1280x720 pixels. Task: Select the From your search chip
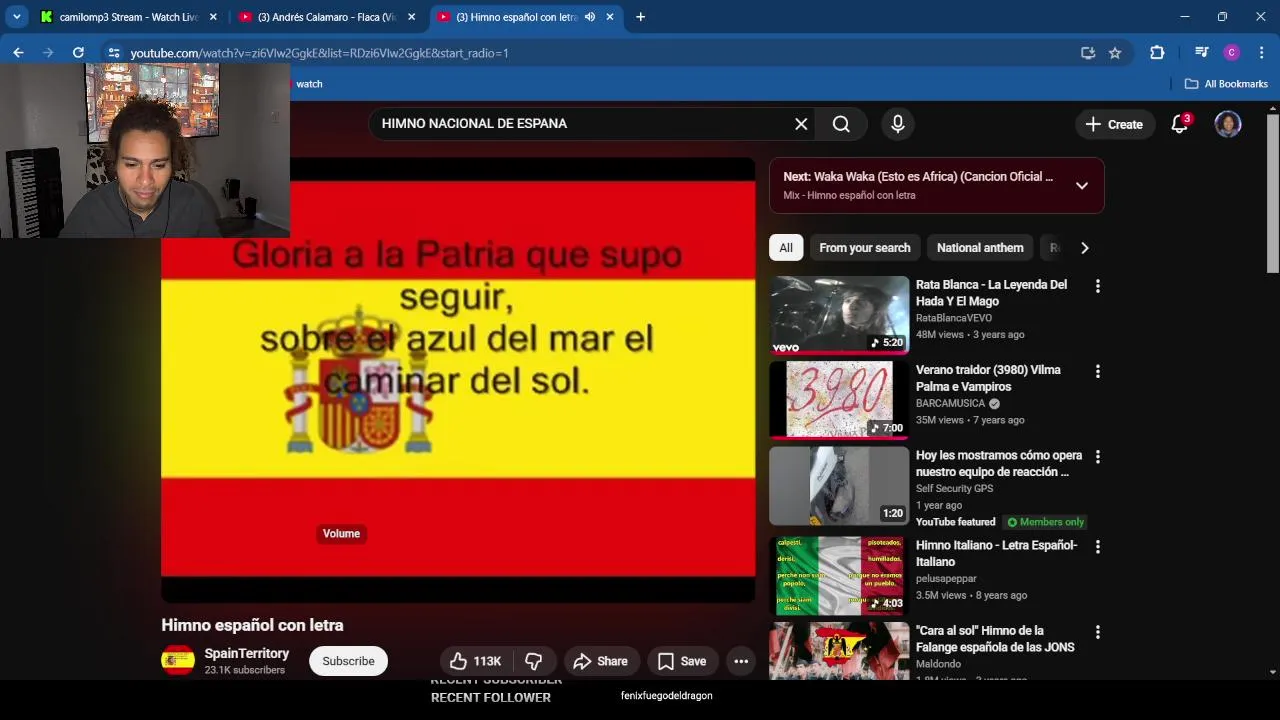(865, 248)
